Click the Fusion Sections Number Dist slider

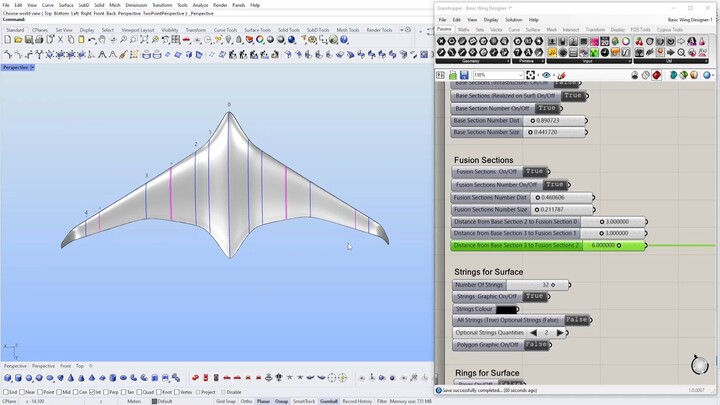560,197
